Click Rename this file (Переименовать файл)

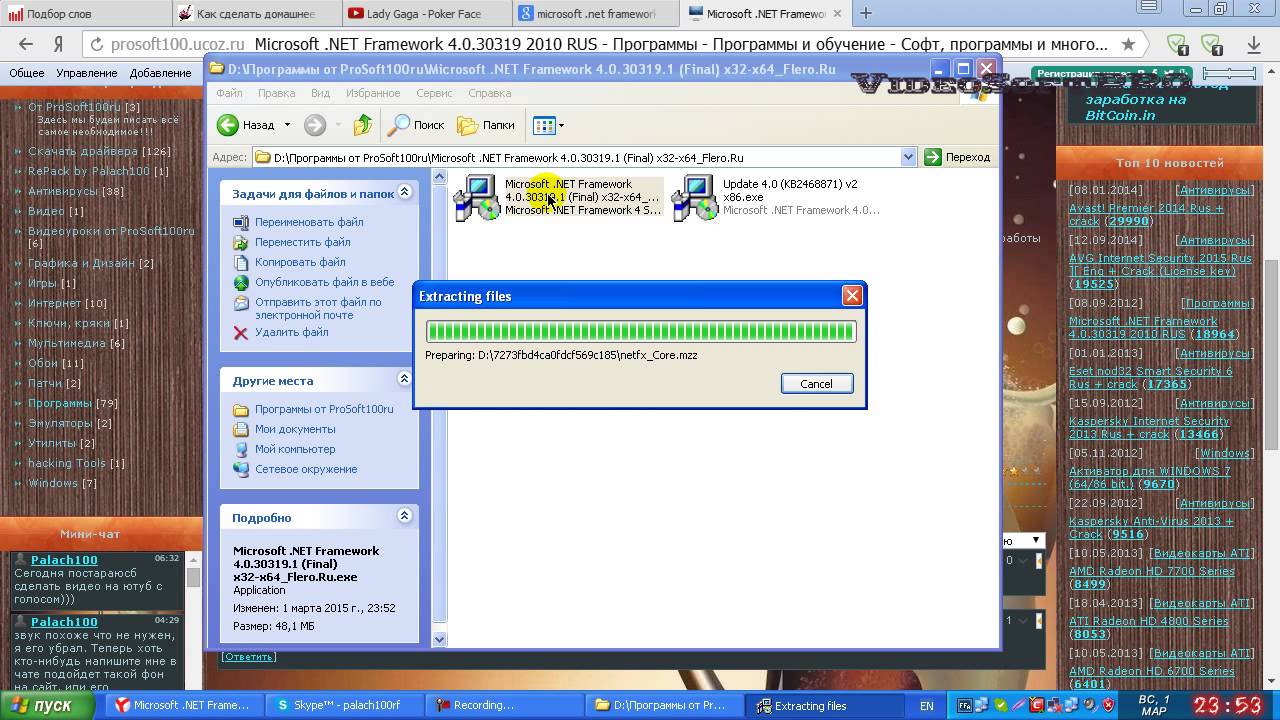(308, 222)
